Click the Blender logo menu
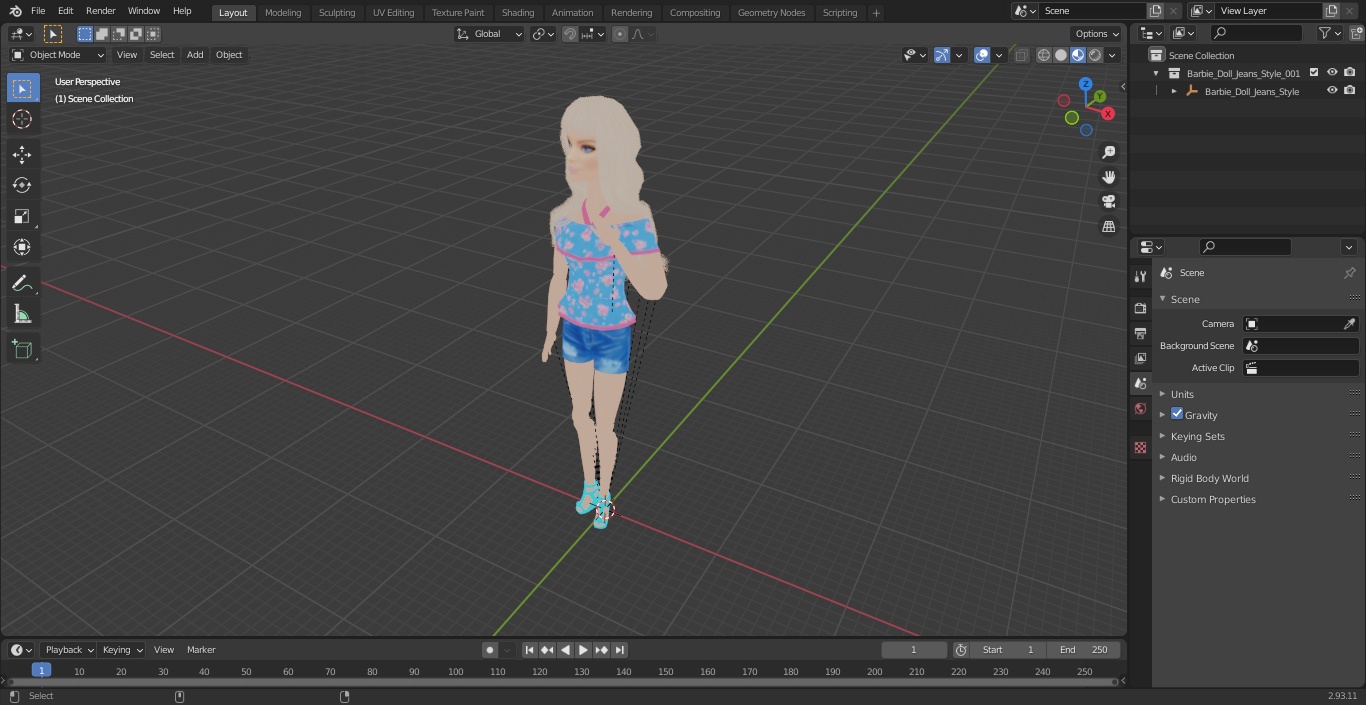Viewport: 1366px width, 705px height. (x=15, y=11)
